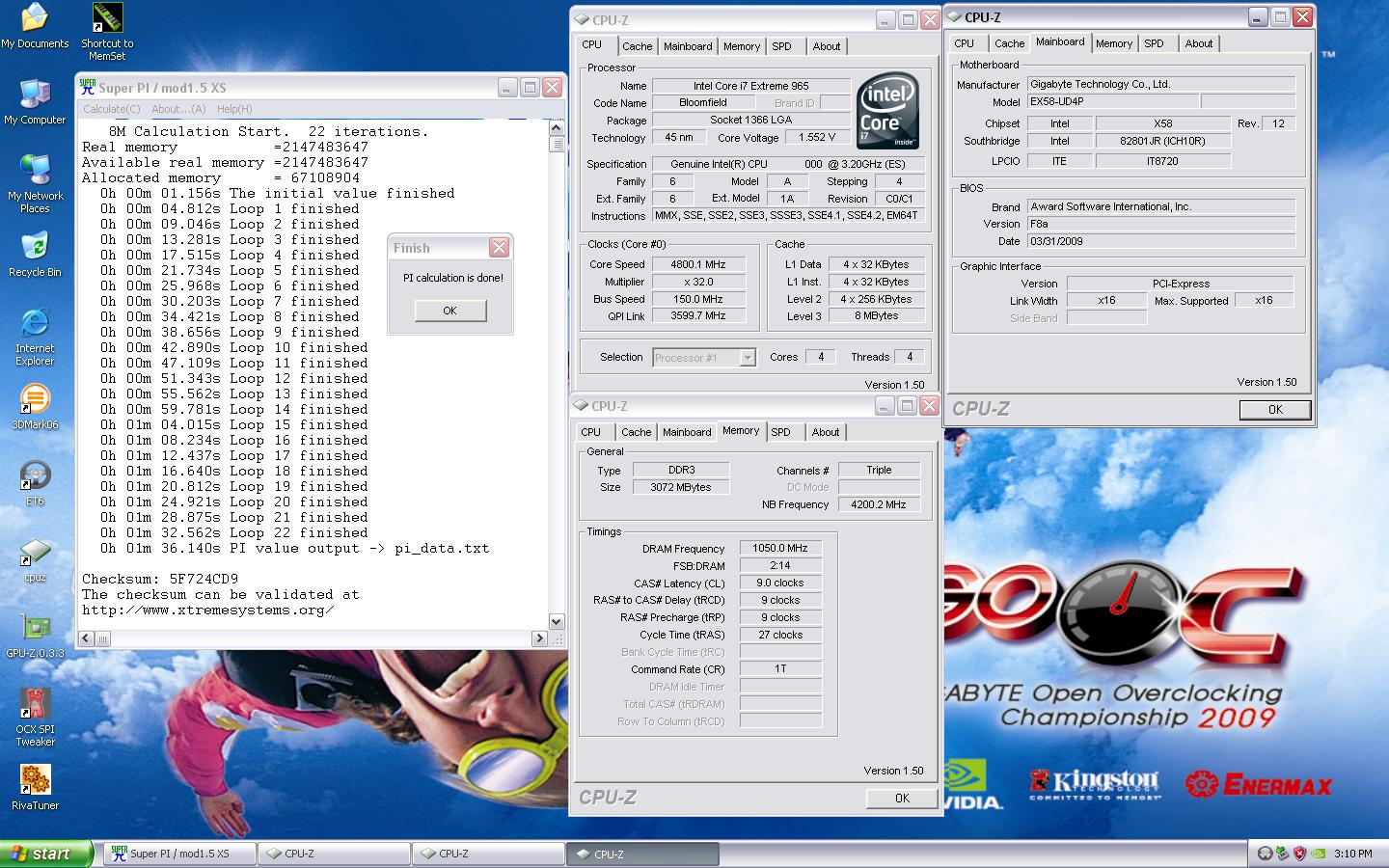
Task: Select CPU tab in CPU-Z Mainboard window
Action: click(x=965, y=43)
